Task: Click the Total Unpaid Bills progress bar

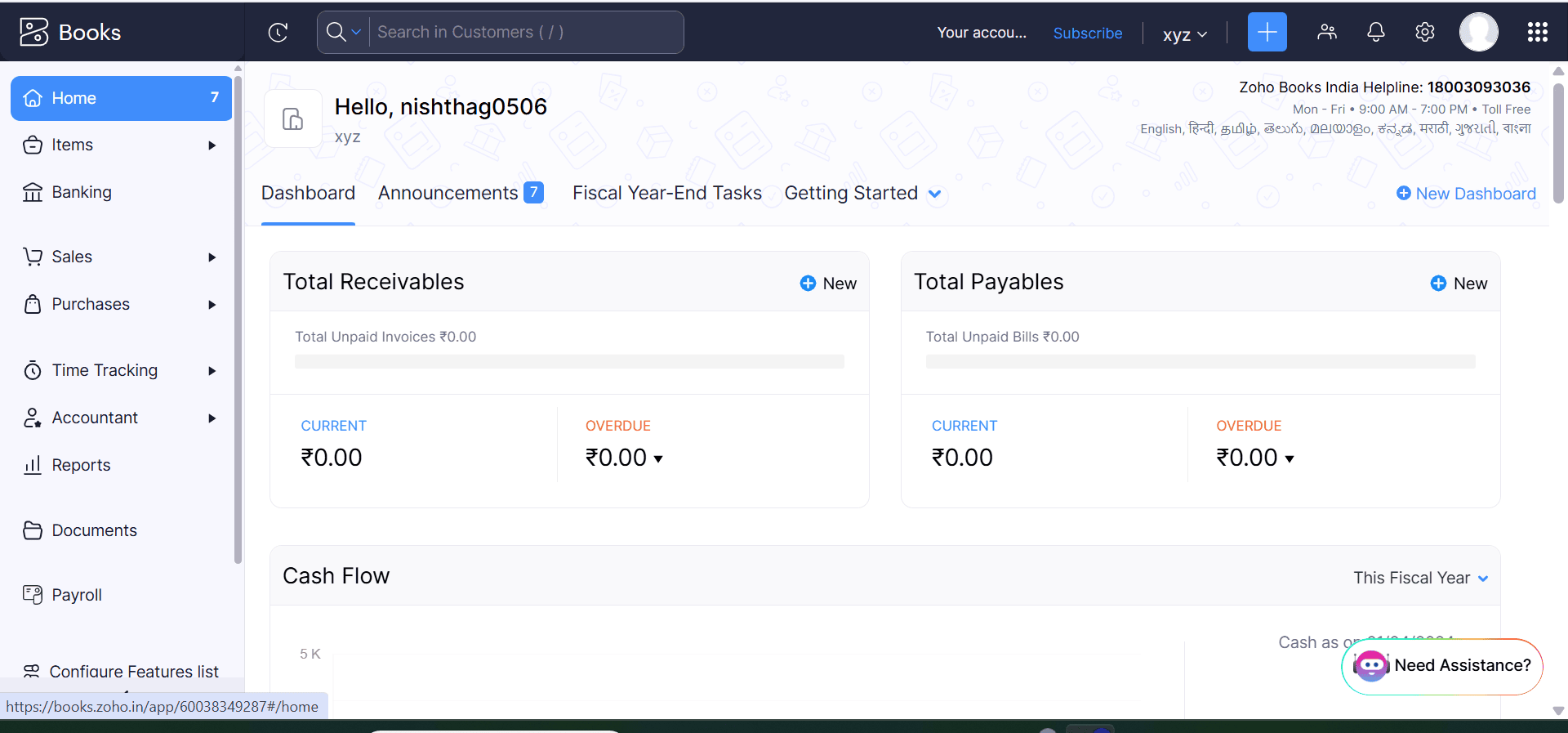Action: point(1200,361)
